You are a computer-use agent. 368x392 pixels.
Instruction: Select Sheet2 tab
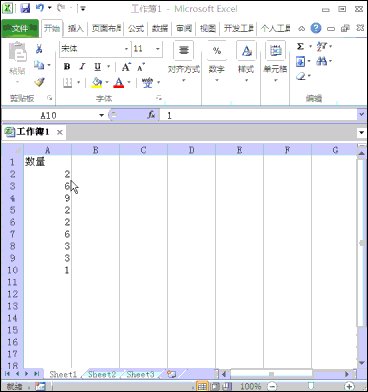102,374
